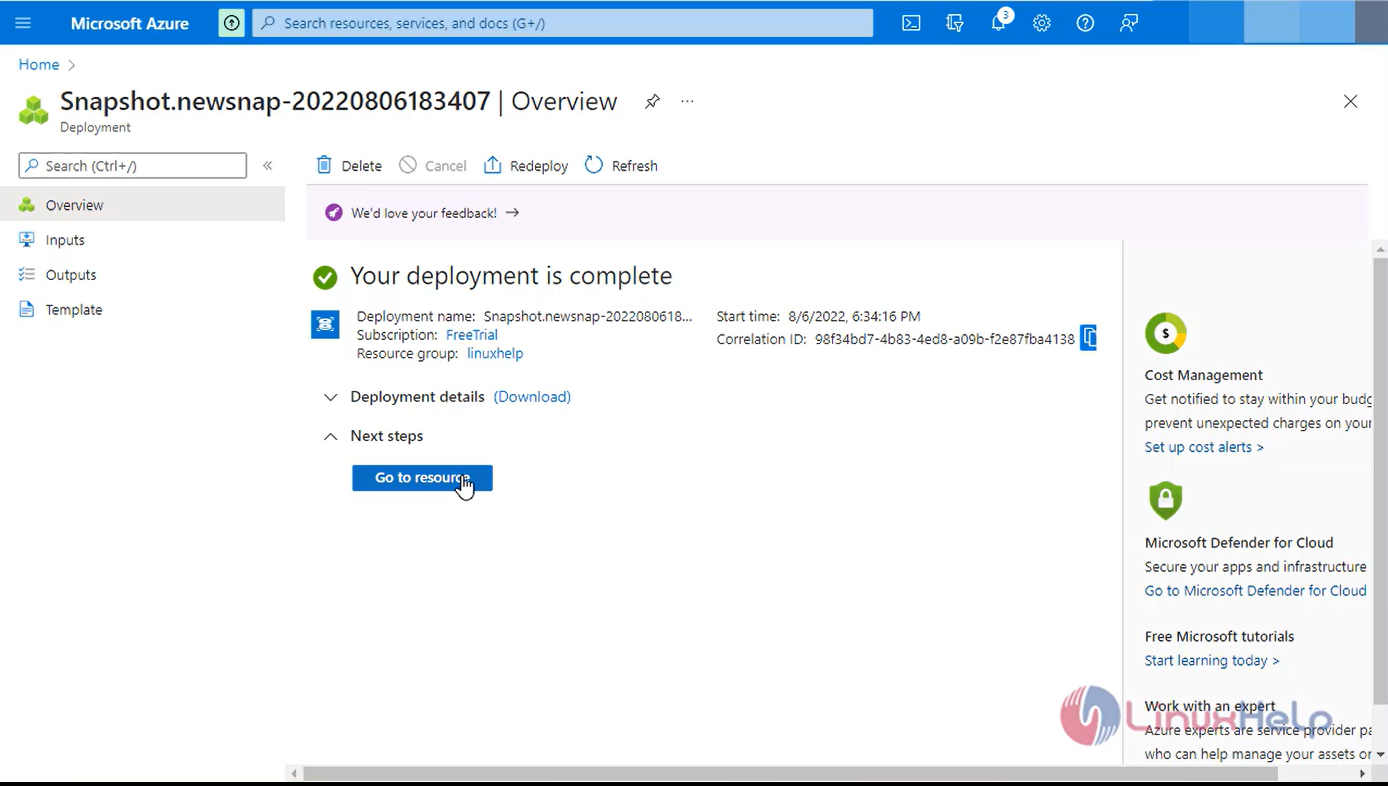
Task: Click the green deployment complete checkmark
Action: [x=325, y=277]
